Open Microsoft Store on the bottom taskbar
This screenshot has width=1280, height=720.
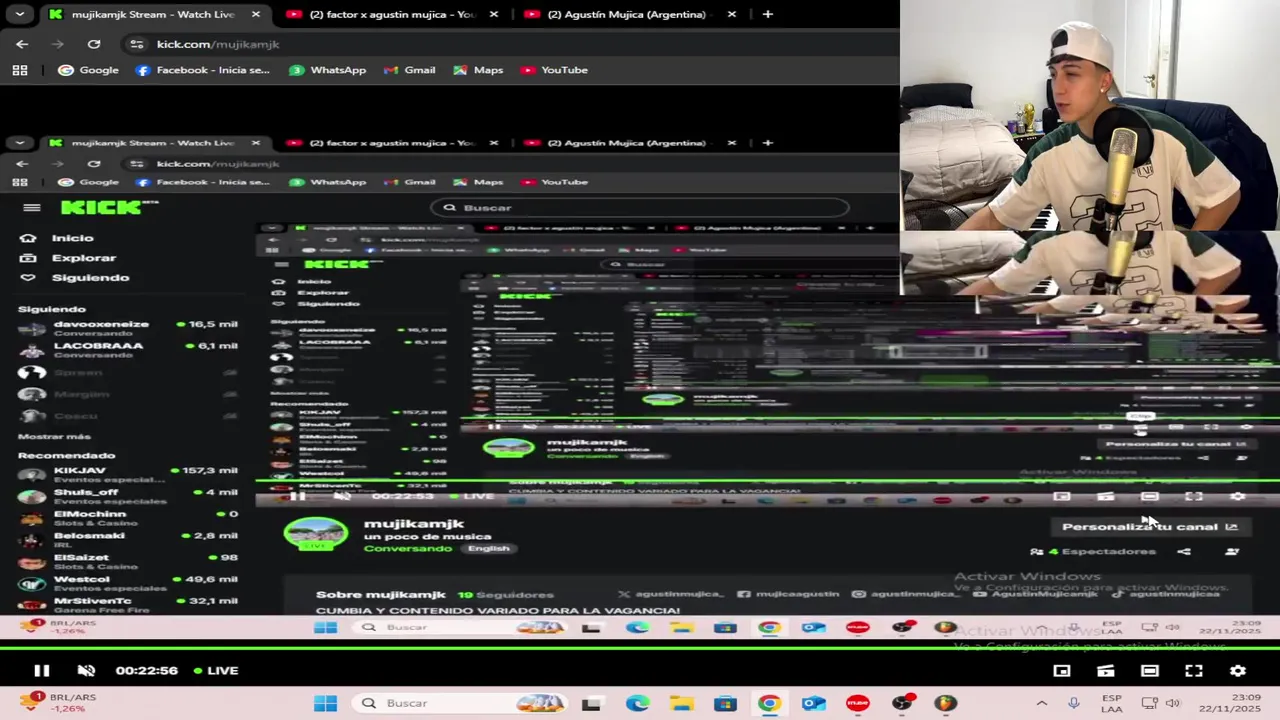pos(725,703)
